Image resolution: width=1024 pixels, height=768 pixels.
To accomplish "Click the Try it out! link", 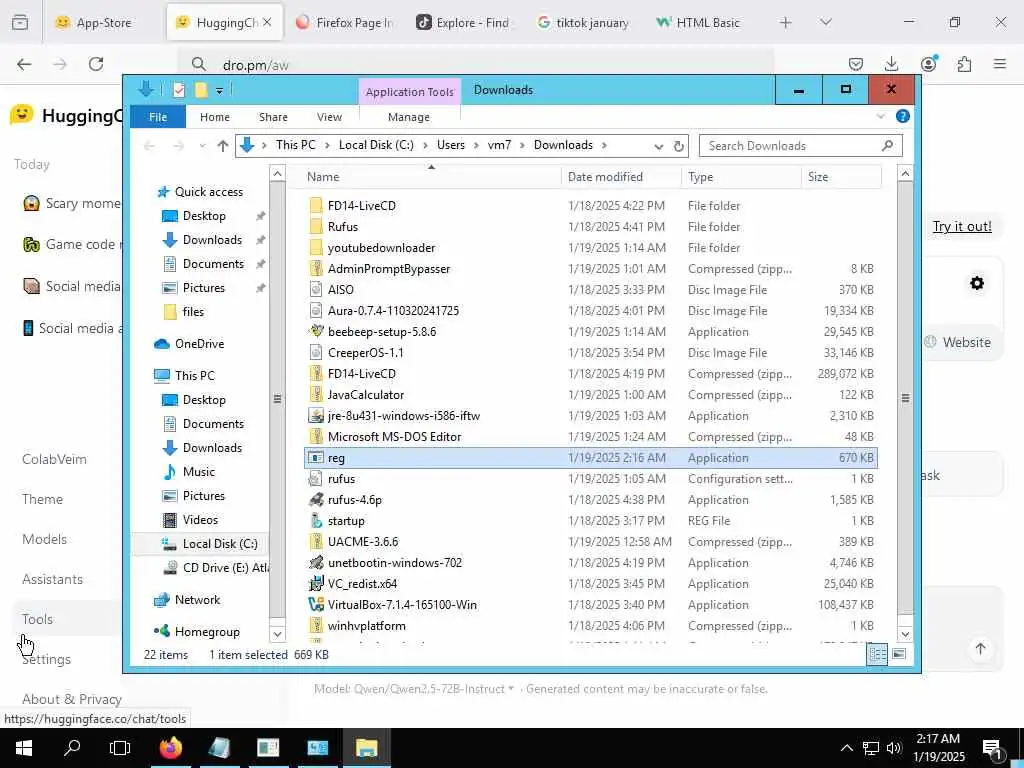I will (x=962, y=226).
